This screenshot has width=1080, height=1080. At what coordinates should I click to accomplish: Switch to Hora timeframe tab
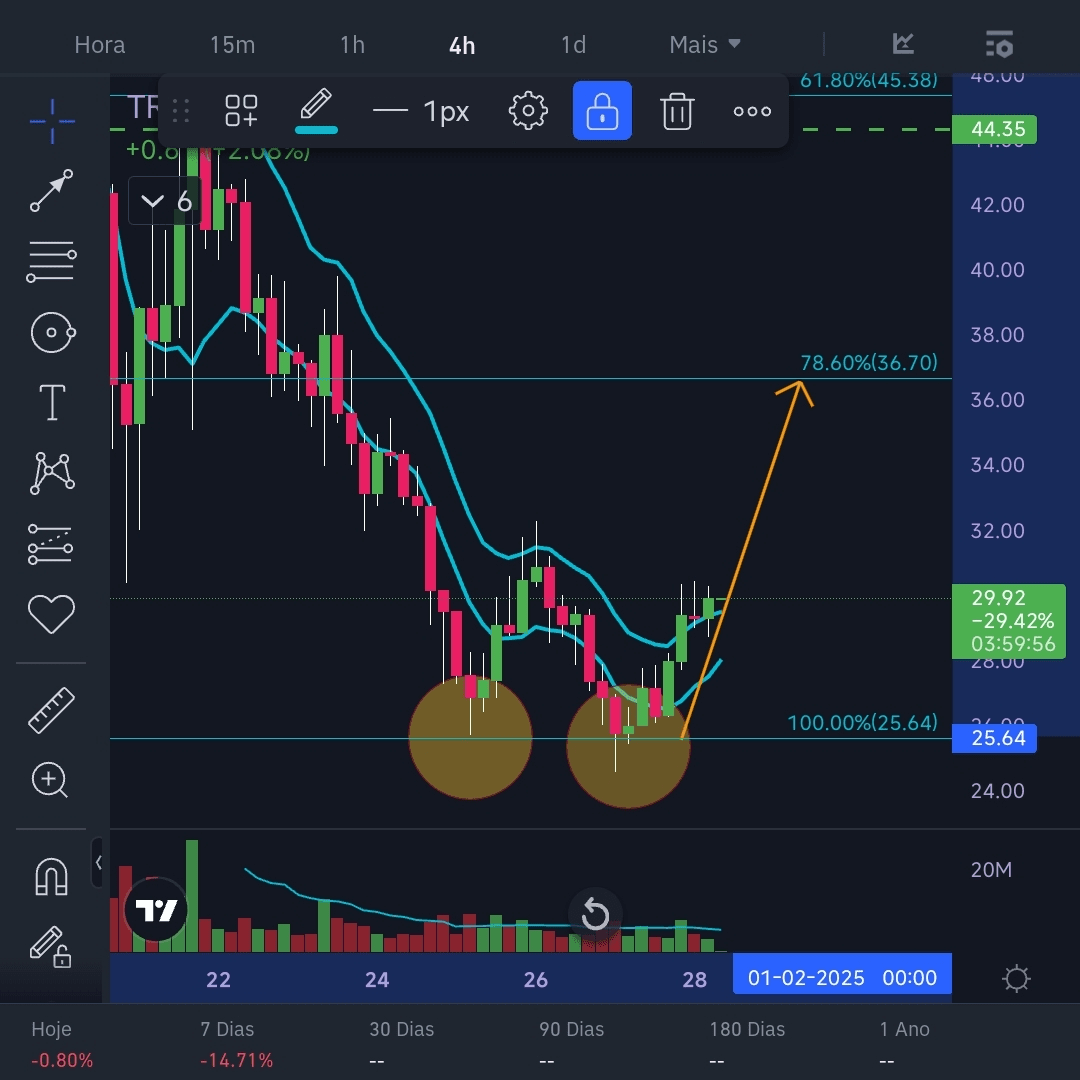100,45
